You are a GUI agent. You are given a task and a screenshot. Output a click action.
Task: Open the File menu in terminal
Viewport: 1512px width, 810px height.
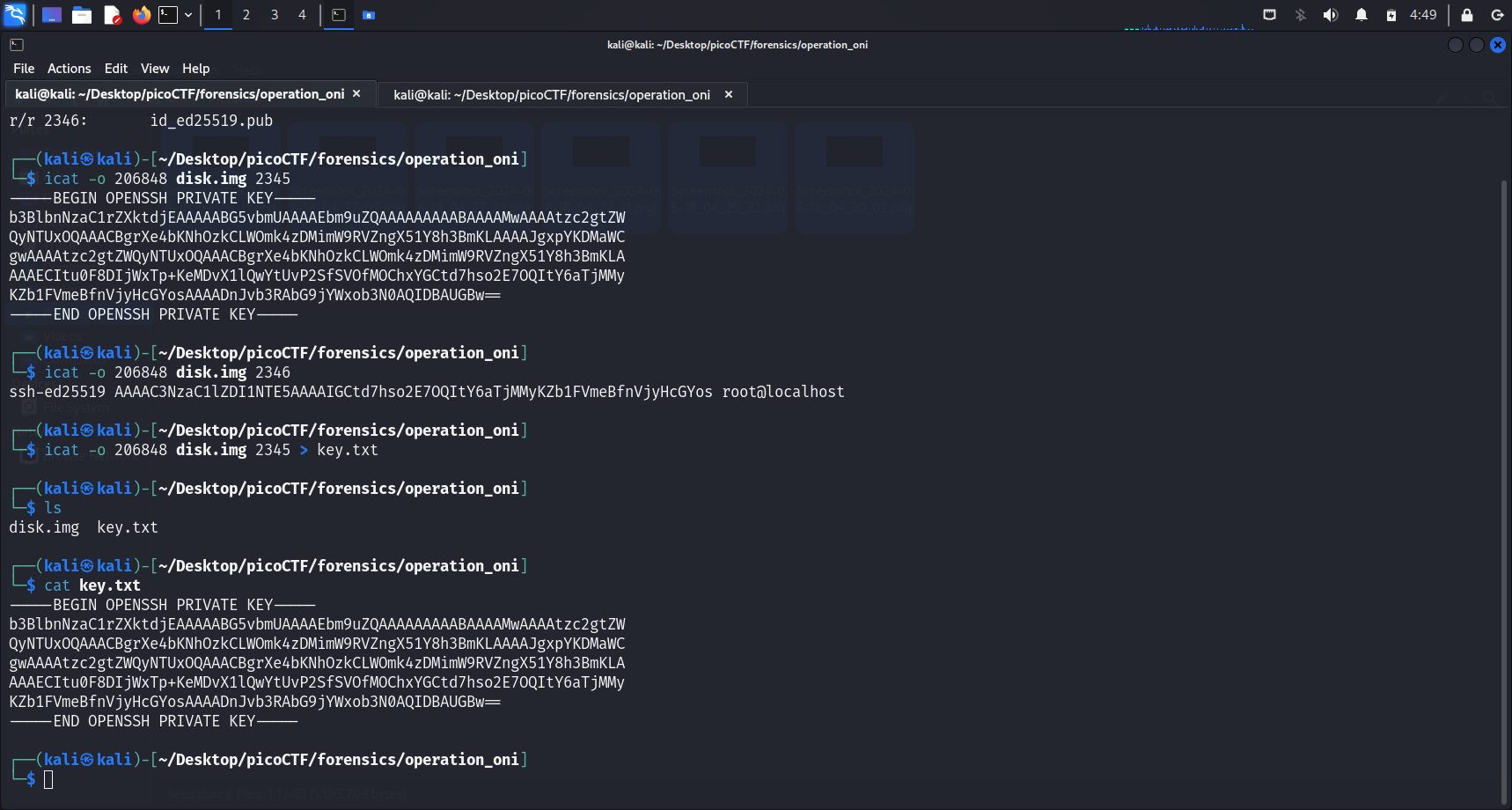[x=24, y=69]
